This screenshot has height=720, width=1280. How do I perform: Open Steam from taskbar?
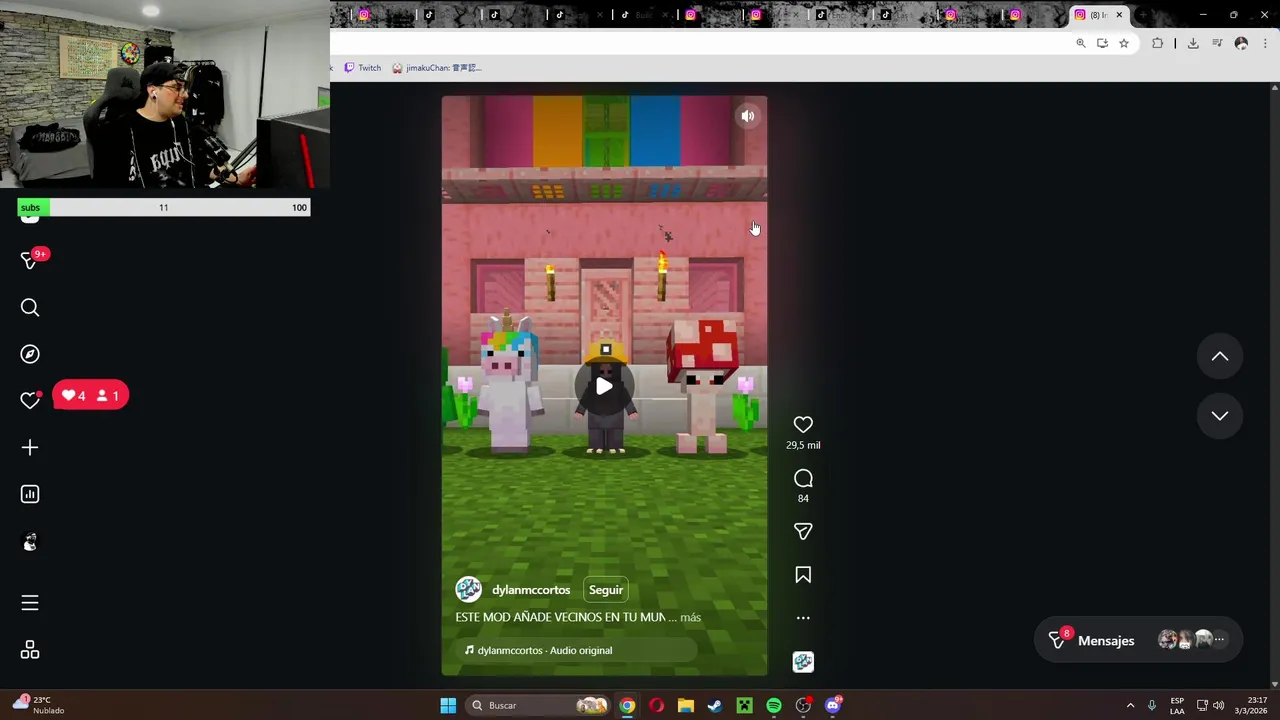[715, 706]
